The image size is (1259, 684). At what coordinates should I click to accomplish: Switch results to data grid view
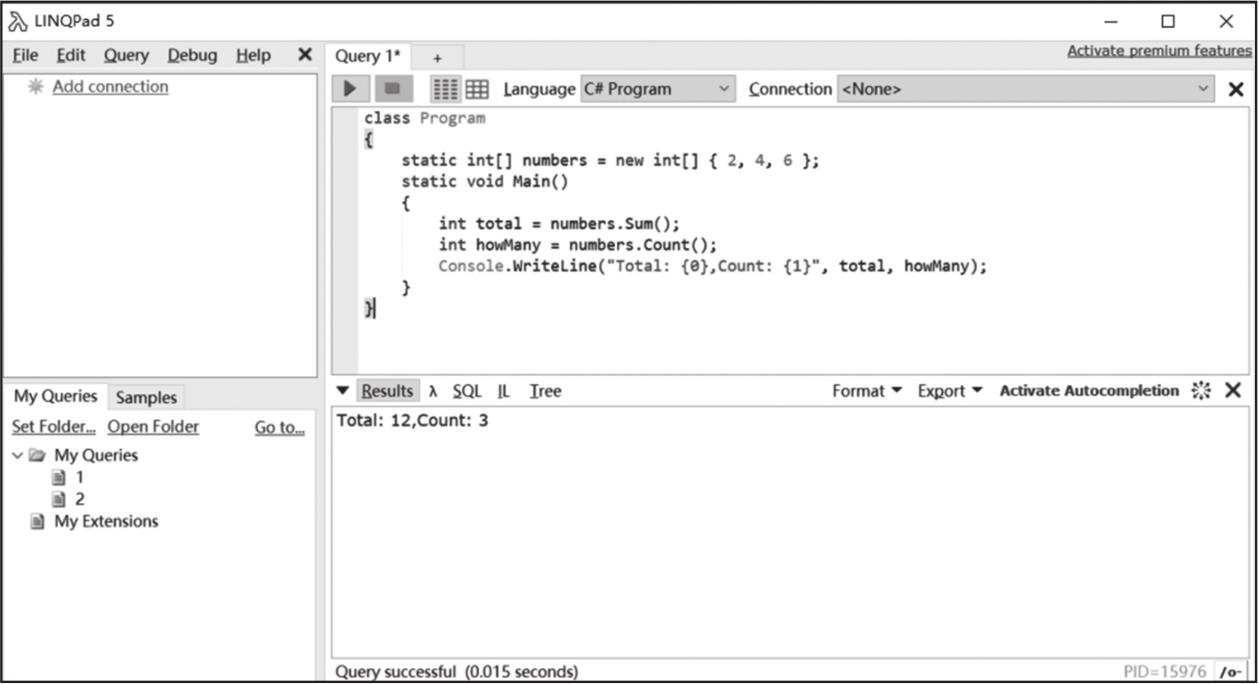point(477,89)
